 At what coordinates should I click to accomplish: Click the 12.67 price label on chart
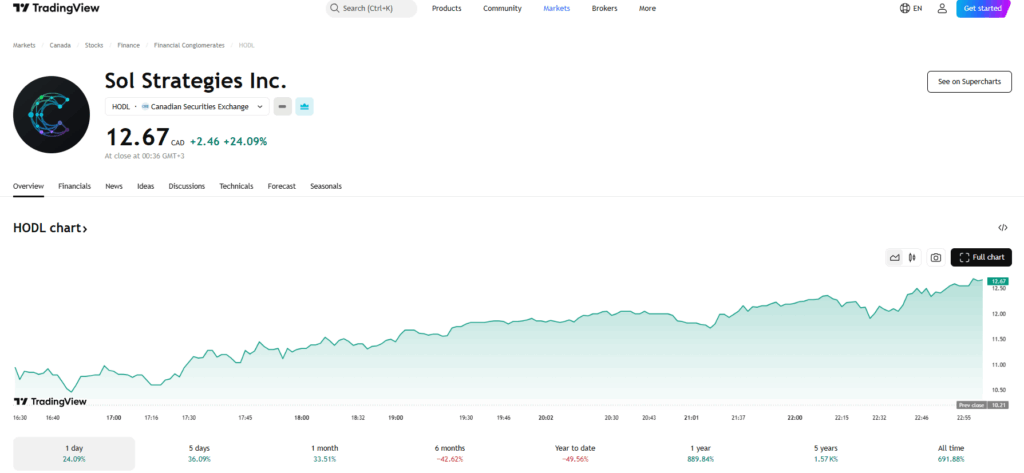(998, 281)
